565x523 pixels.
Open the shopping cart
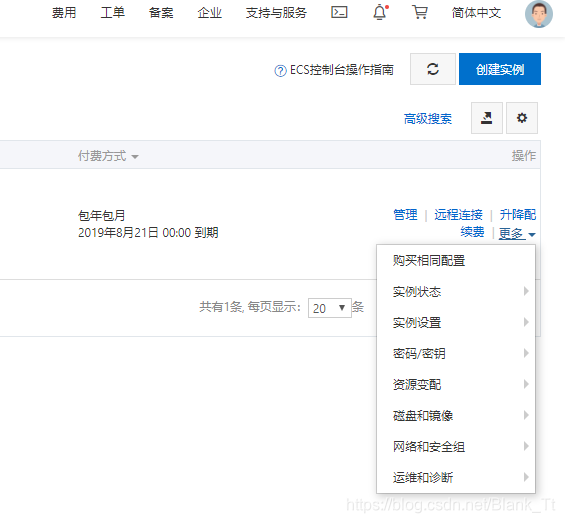point(420,12)
